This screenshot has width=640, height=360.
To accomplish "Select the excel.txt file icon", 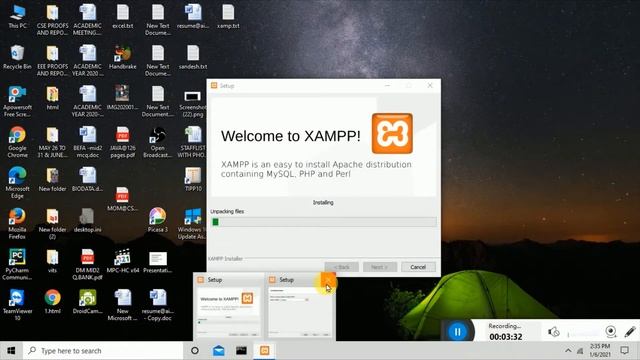I will pos(122,16).
